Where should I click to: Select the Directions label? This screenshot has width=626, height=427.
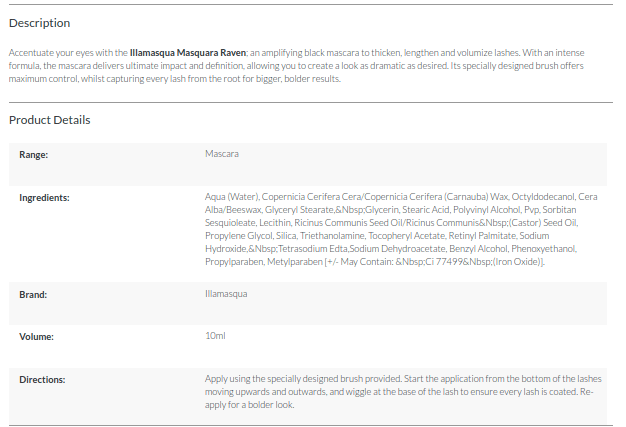[x=42, y=380]
